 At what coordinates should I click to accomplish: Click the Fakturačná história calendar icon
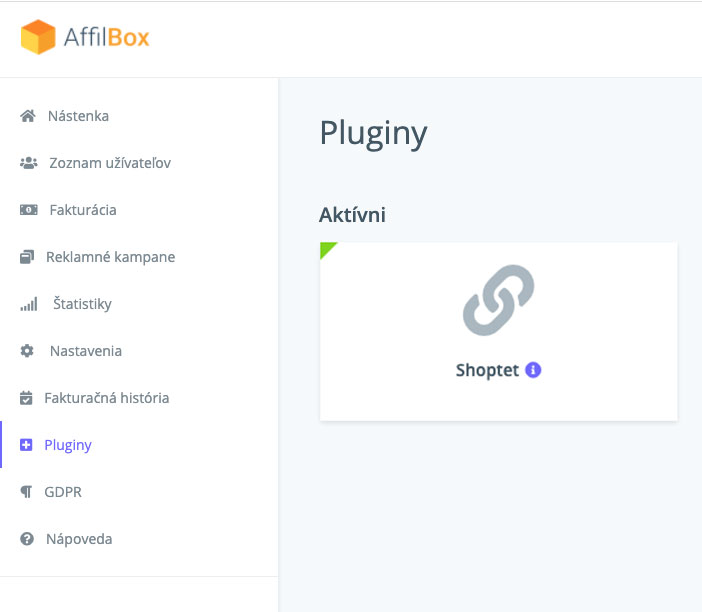26,398
